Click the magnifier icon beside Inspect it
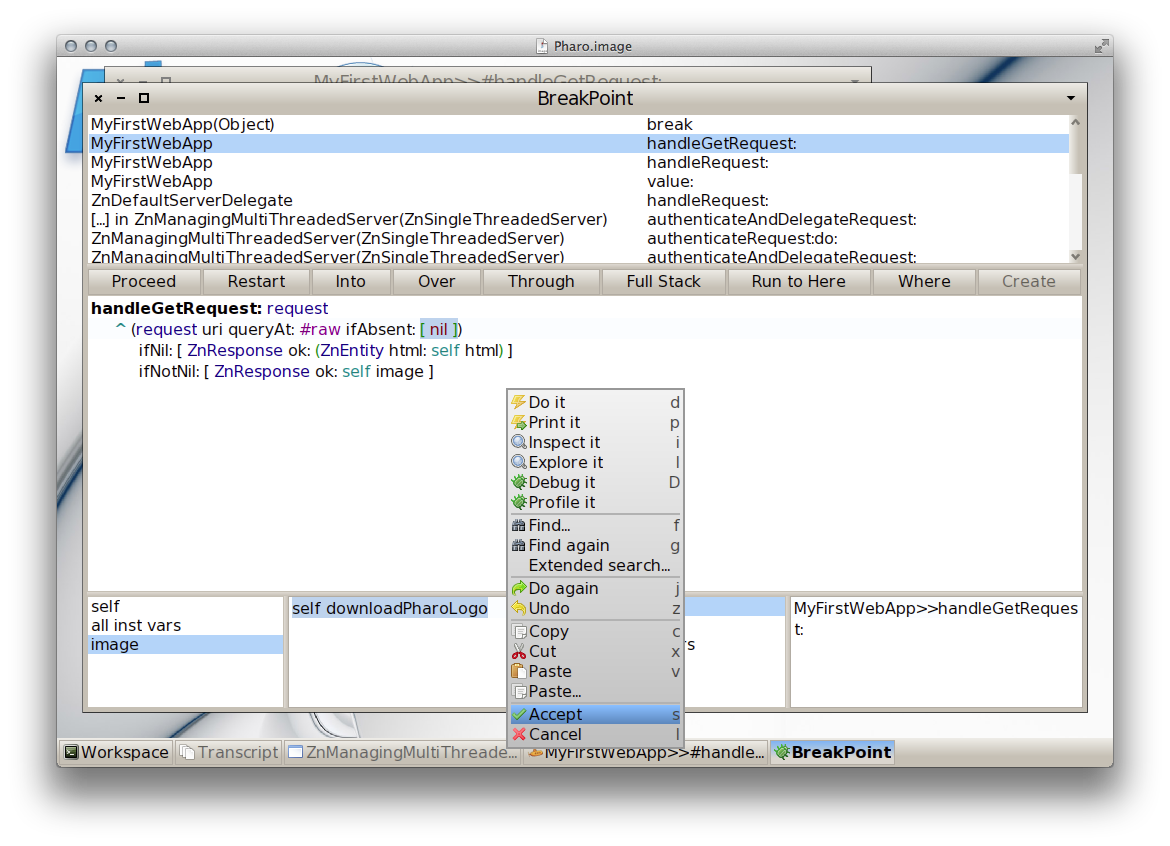The image size is (1170, 846). [x=519, y=442]
